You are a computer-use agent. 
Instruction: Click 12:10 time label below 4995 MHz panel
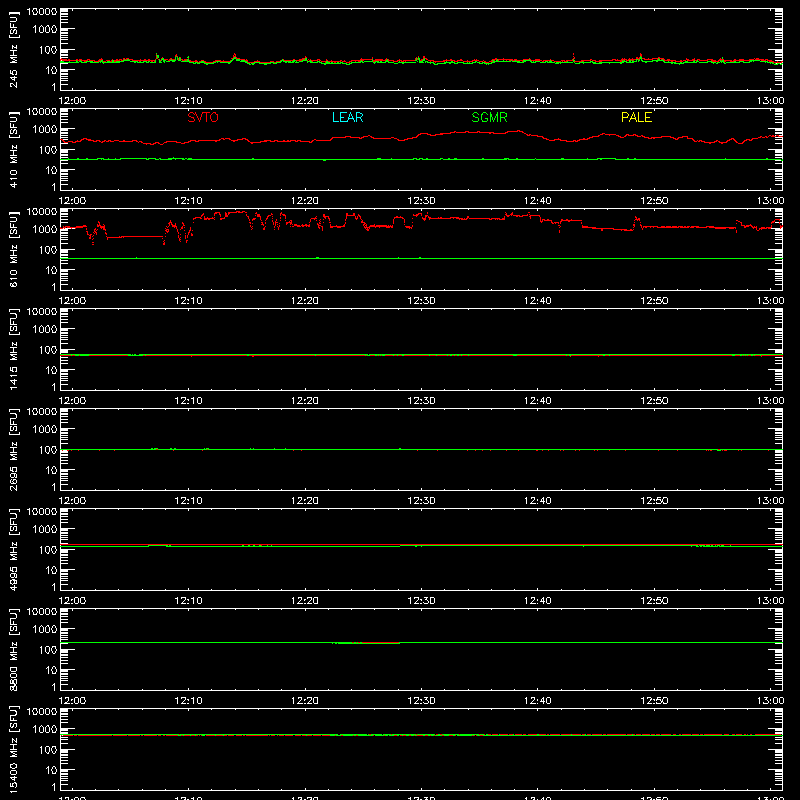coord(188,601)
